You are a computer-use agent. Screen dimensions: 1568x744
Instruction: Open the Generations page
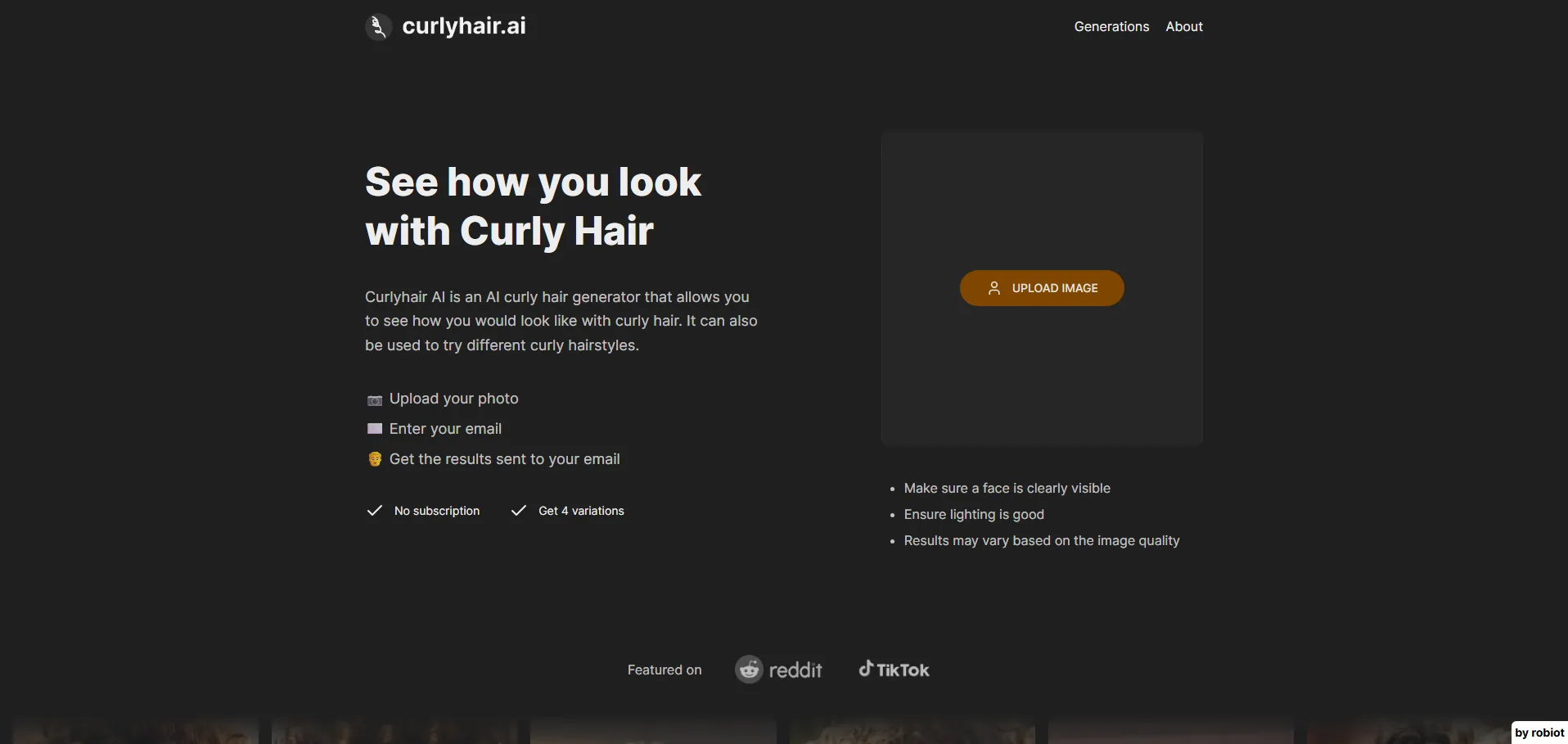click(1111, 27)
